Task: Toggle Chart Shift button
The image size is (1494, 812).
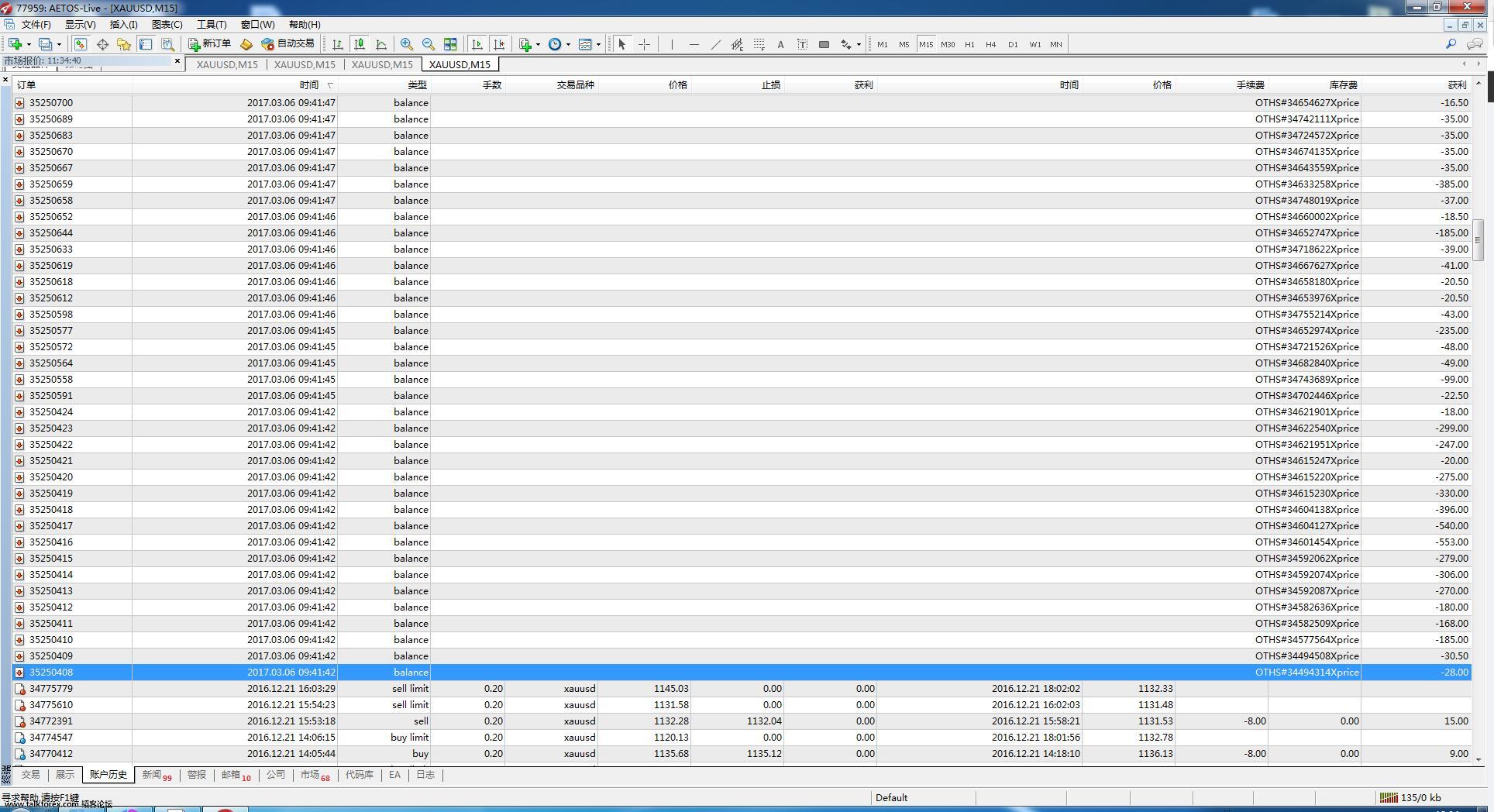Action: coord(499,44)
